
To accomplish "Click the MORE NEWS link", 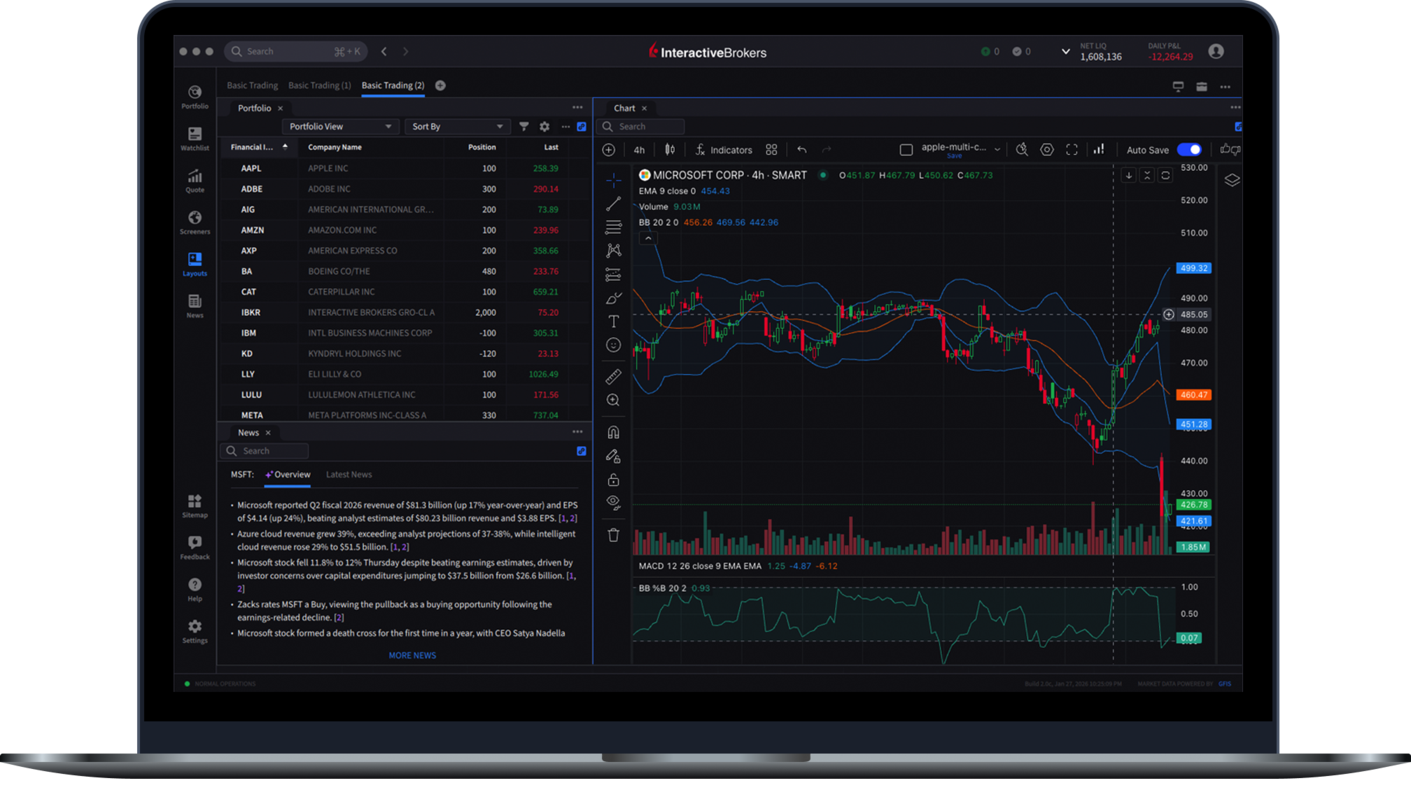I will 412,655.
